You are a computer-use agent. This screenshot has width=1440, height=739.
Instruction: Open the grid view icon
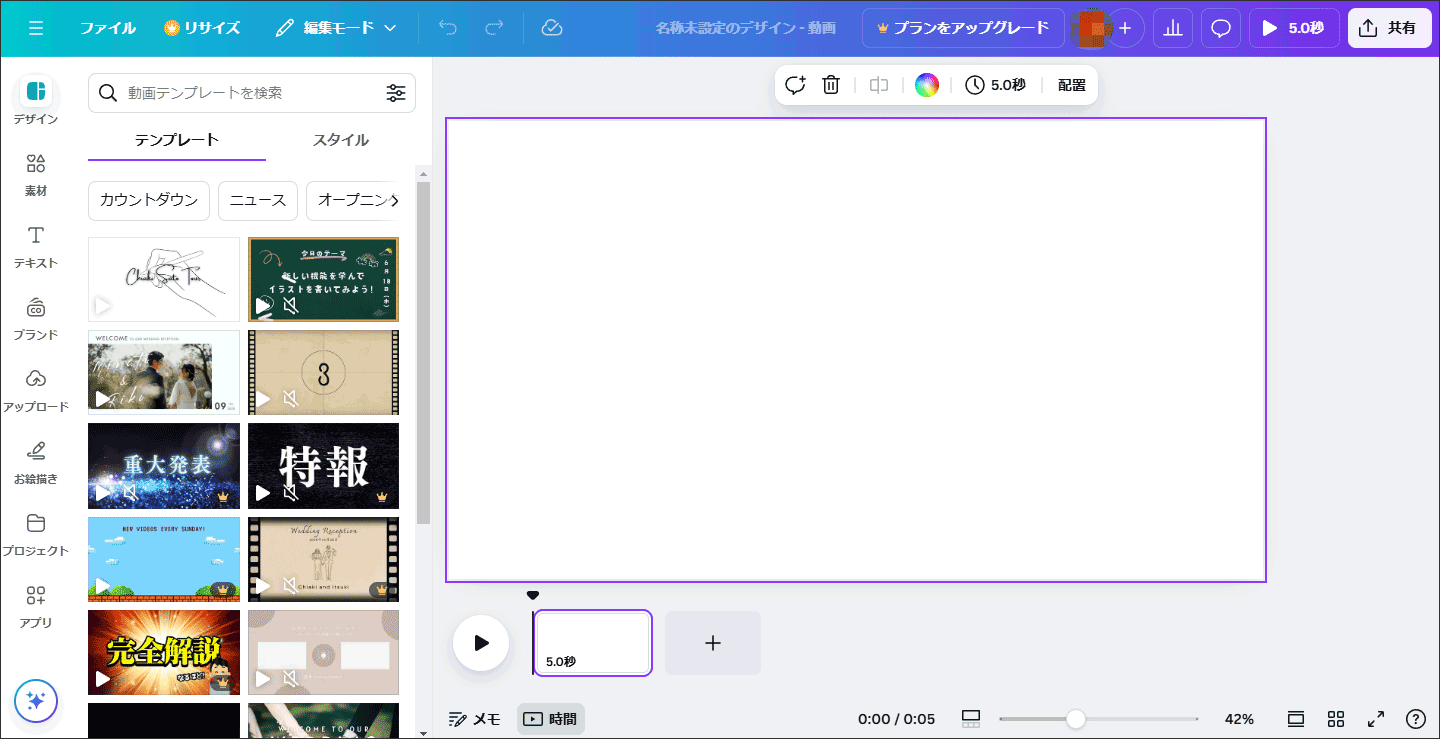1336,719
